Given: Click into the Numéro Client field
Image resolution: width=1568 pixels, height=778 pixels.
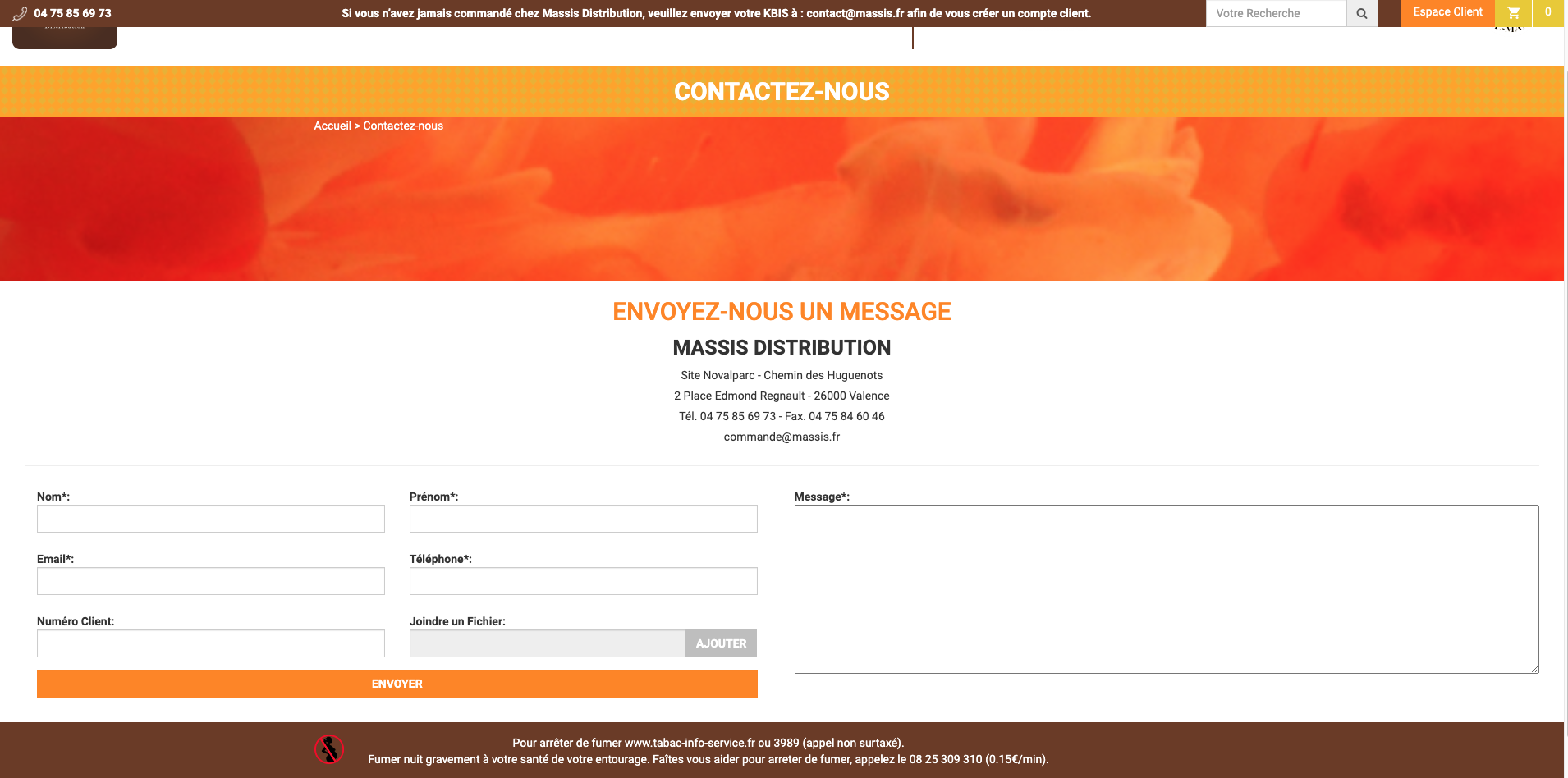Looking at the screenshot, I should coord(211,643).
